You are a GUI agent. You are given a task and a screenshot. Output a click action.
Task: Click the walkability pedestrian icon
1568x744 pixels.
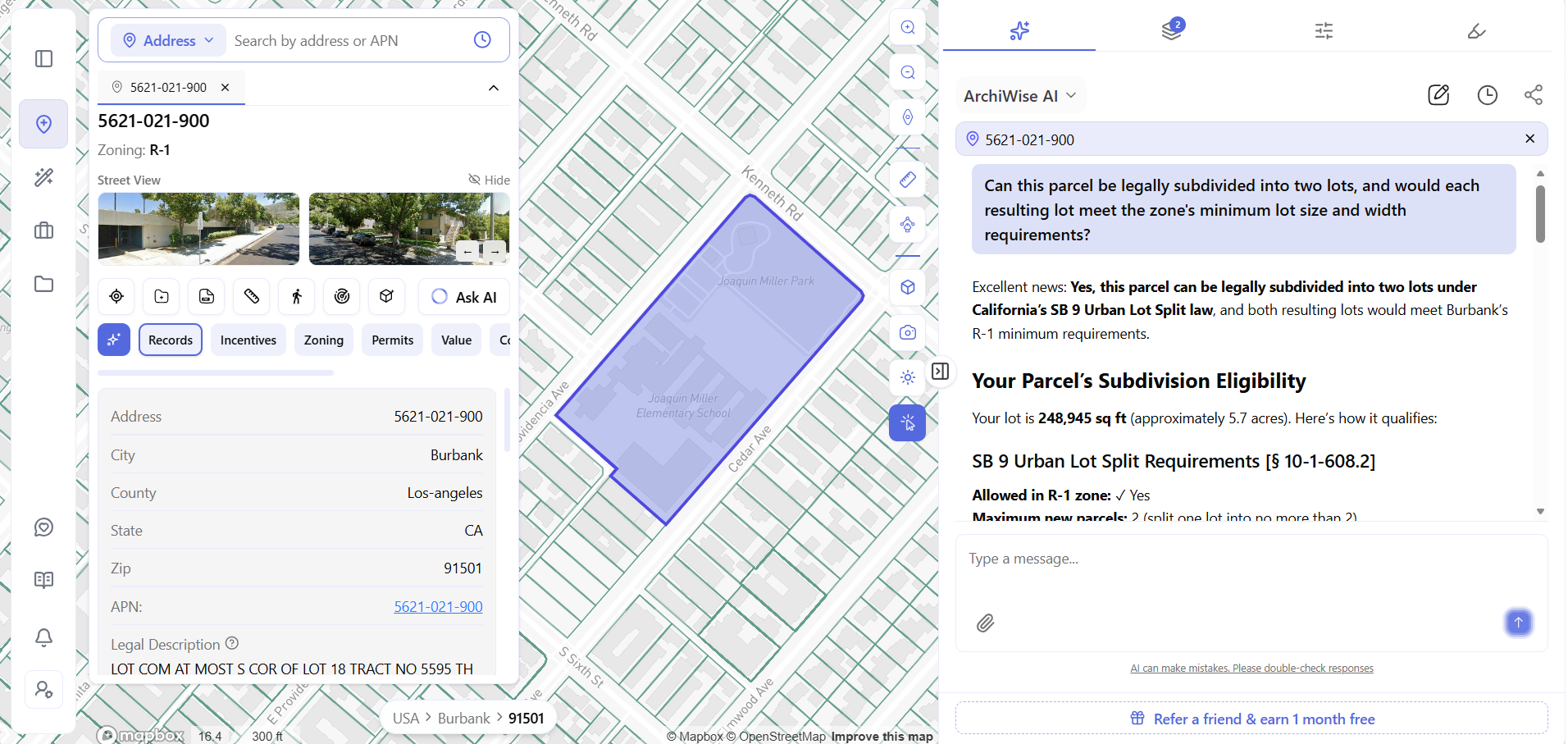pos(297,297)
